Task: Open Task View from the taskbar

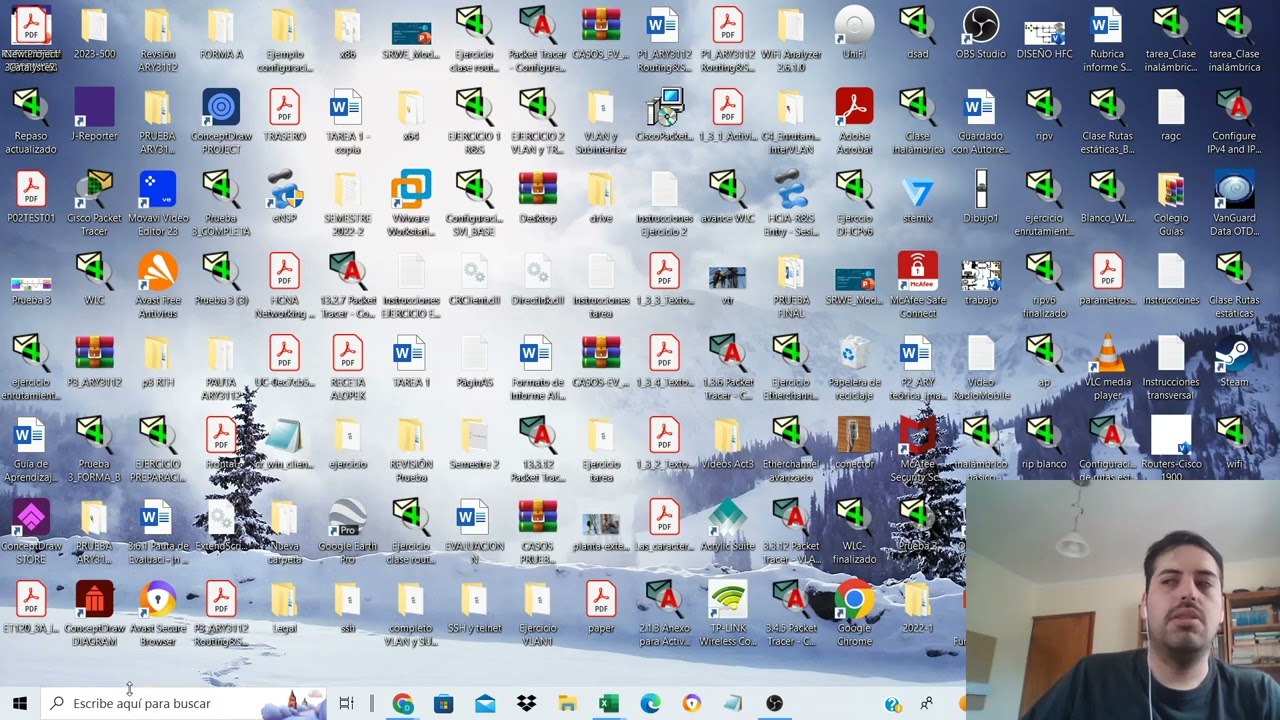Action: pyautogui.click(x=347, y=703)
